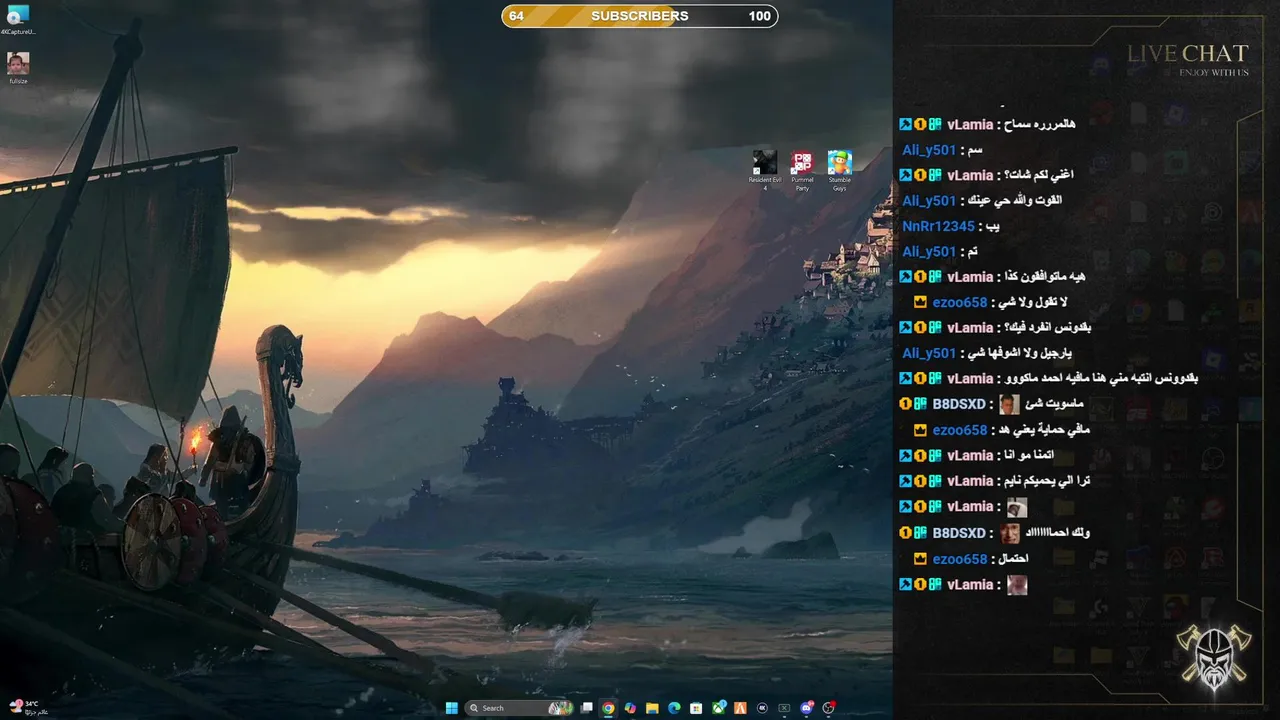Image resolution: width=1280 pixels, height=720 pixels.
Task: Open Microsoft Edge from the taskbar
Action: (x=674, y=708)
